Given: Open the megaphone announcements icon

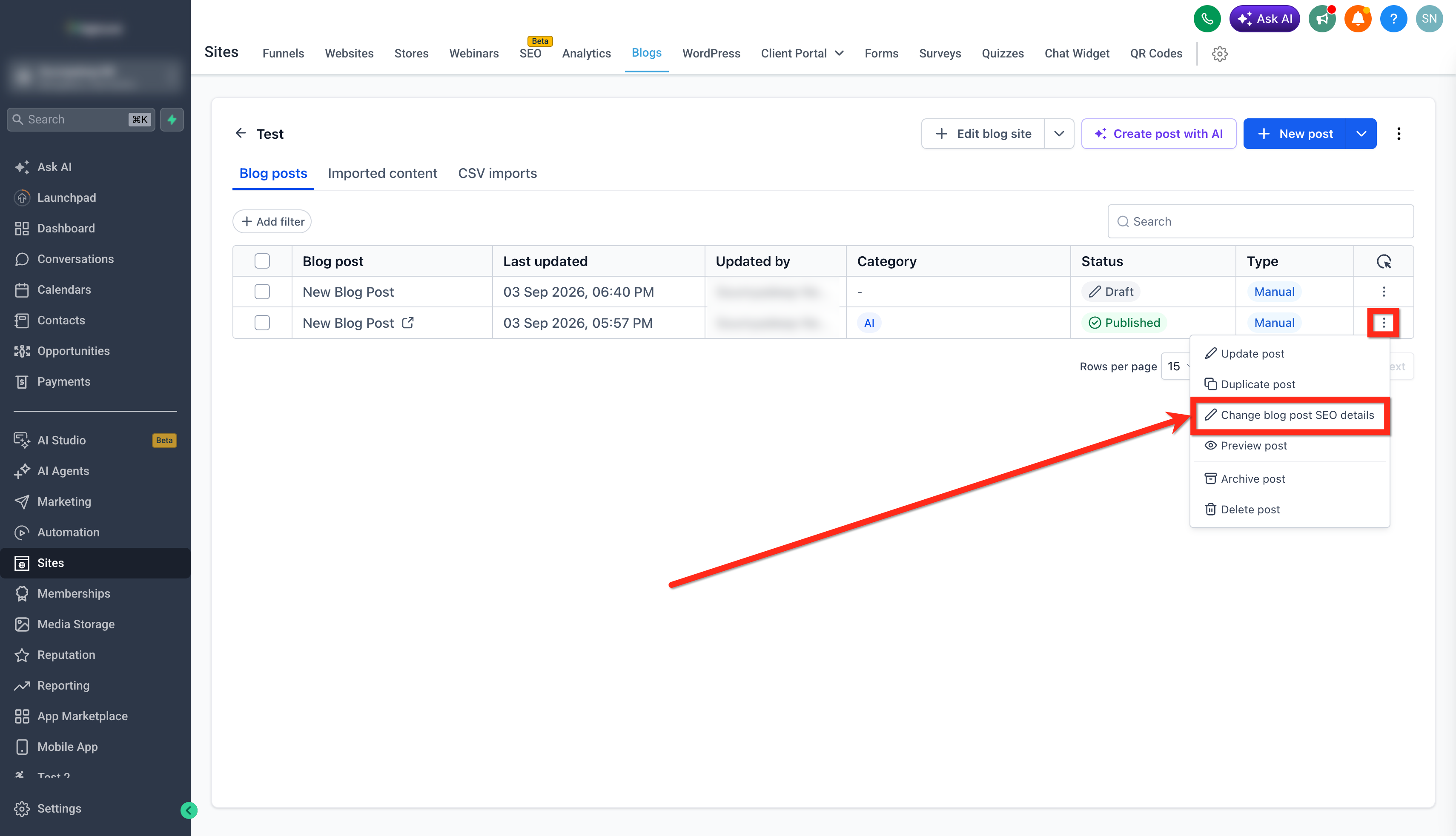Looking at the screenshot, I should [1322, 19].
